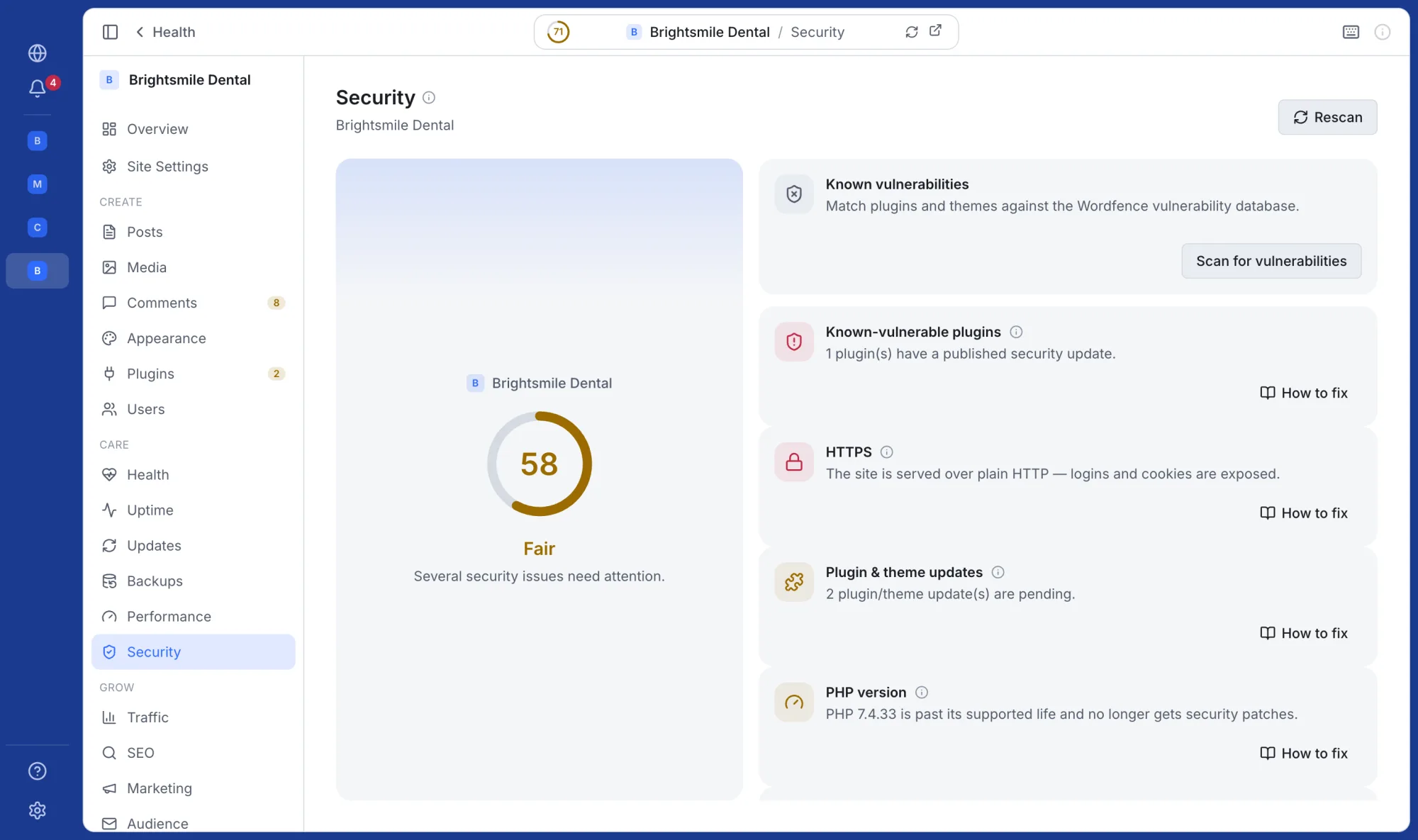Open site in external window icon
Screen dimensions: 1418x840
tap(936, 30)
